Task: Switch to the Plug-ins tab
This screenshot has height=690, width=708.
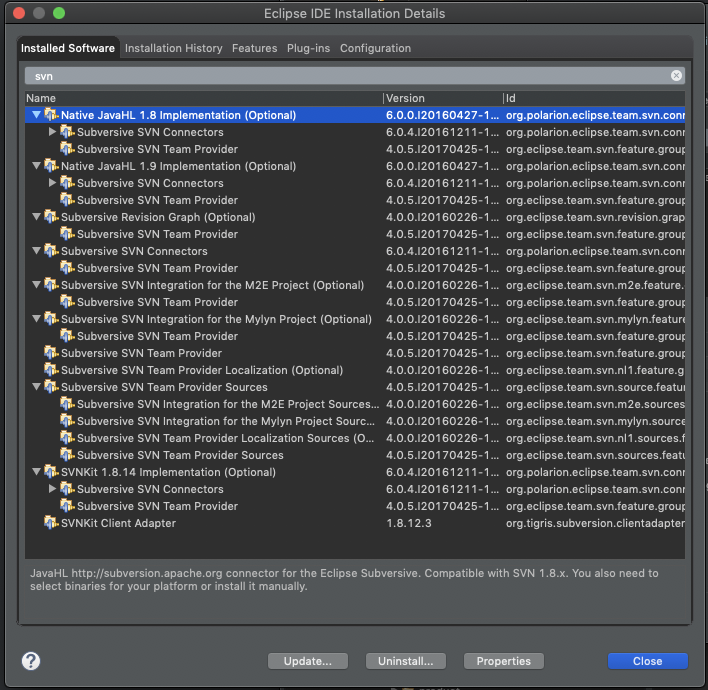Action: (x=308, y=48)
